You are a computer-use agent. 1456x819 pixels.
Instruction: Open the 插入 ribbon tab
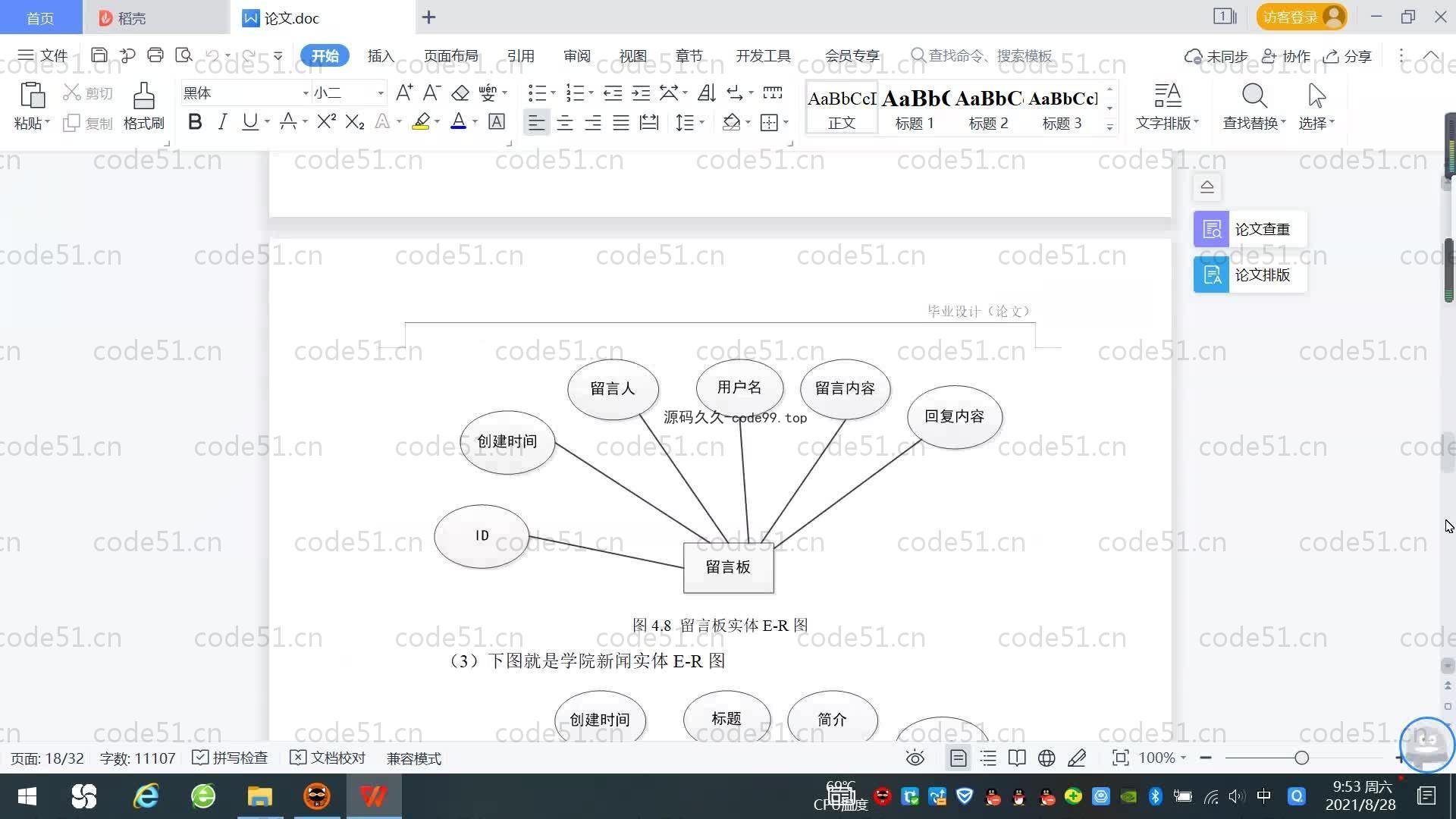(x=381, y=56)
